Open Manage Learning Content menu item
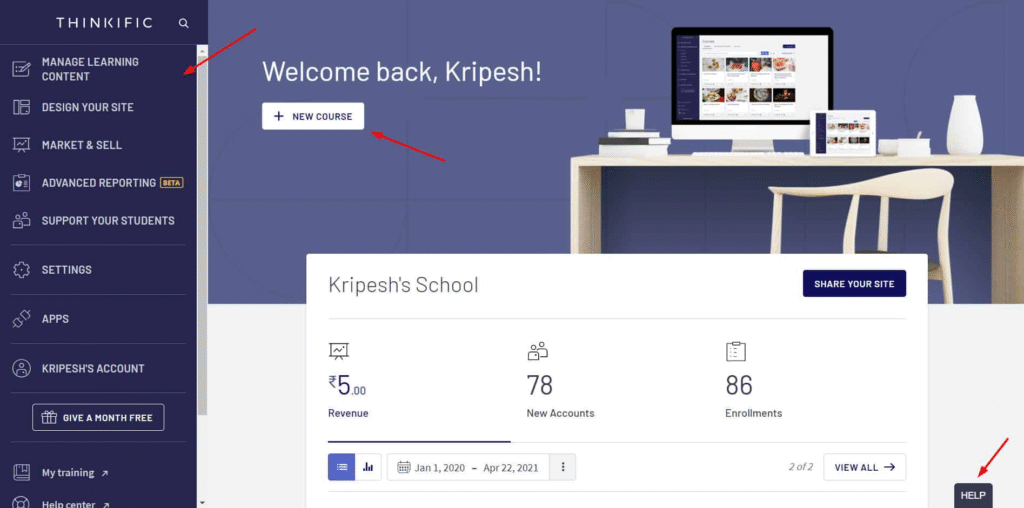The height and width of the screenshot is (508, 1024). pos(90,69)
